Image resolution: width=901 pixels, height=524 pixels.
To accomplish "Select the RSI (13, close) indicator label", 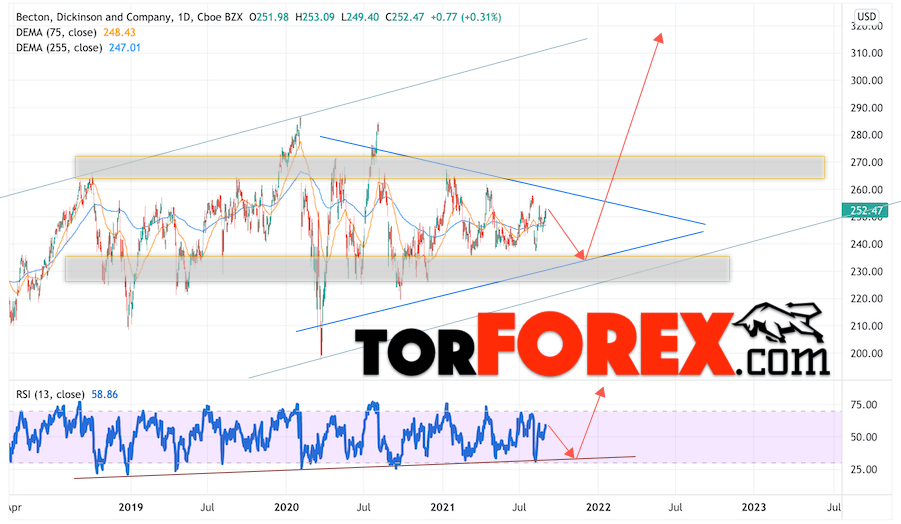I will (50, 394).
